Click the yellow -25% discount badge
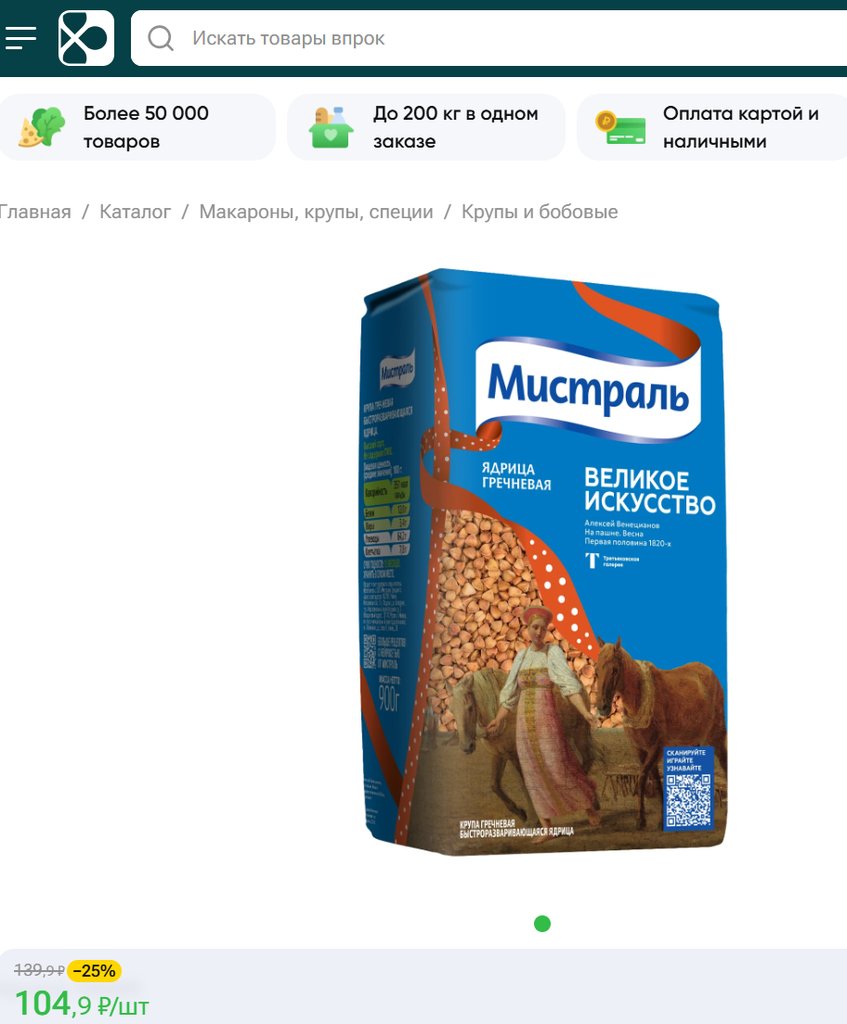Image resolution: width=847 pixels, height=1024 pixels. click(95, 971)
